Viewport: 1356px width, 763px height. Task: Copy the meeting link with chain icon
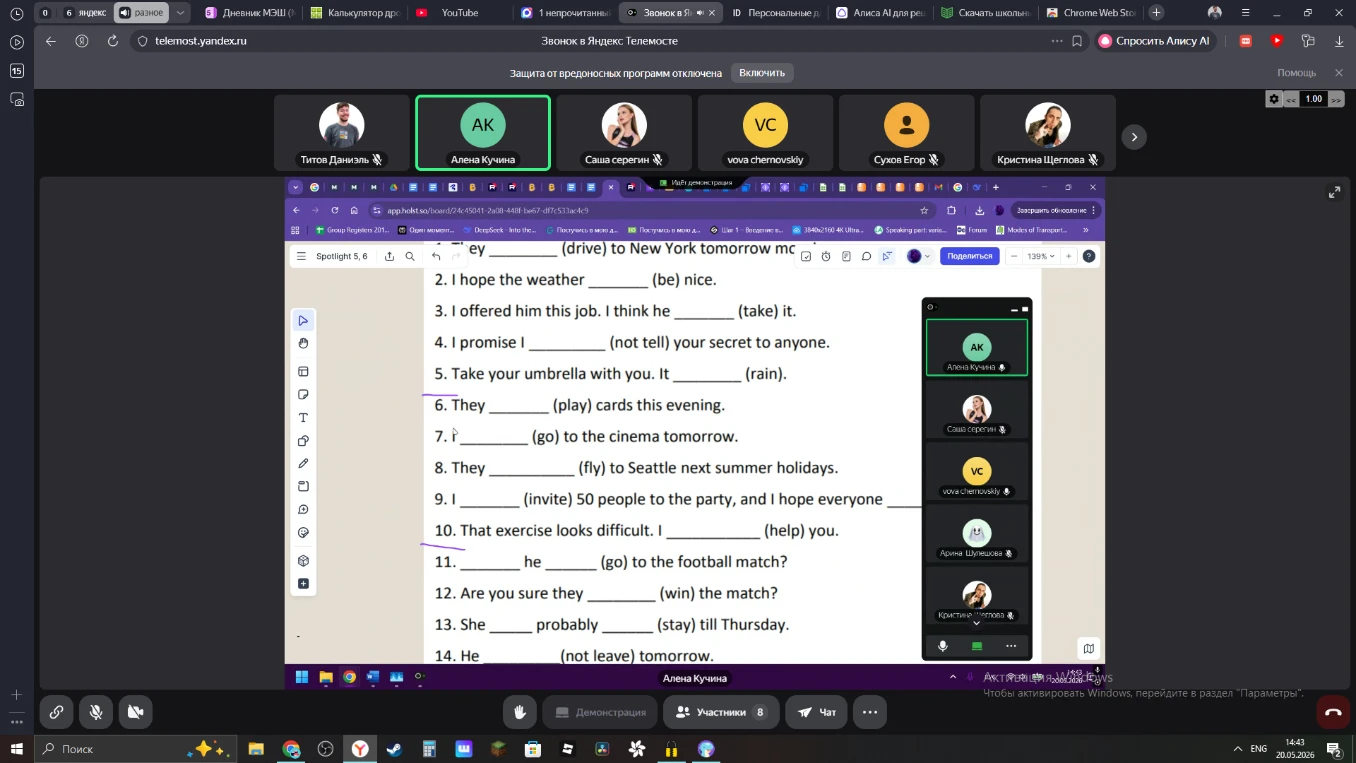(x=56, y=712)
